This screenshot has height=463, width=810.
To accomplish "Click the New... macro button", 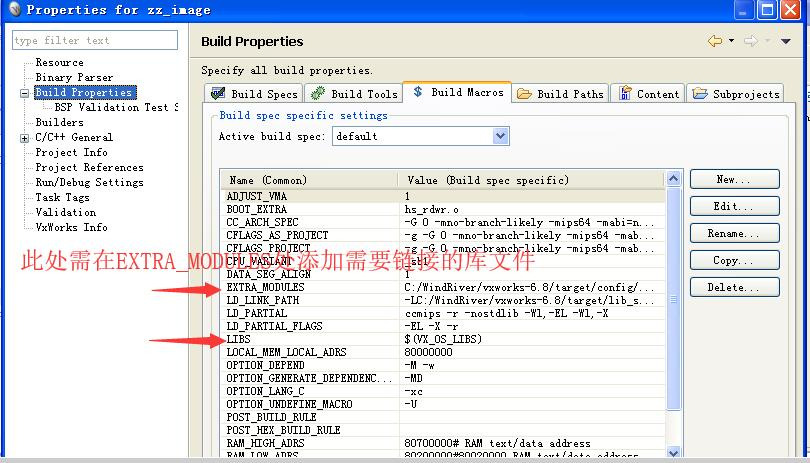I will click(x=734, y=180).
